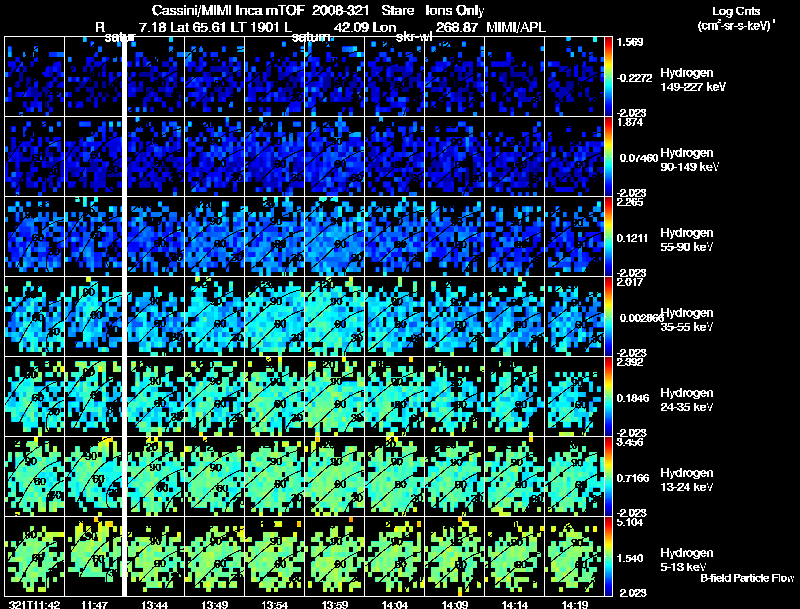Click the 14:04 time label

pos(395,604)
